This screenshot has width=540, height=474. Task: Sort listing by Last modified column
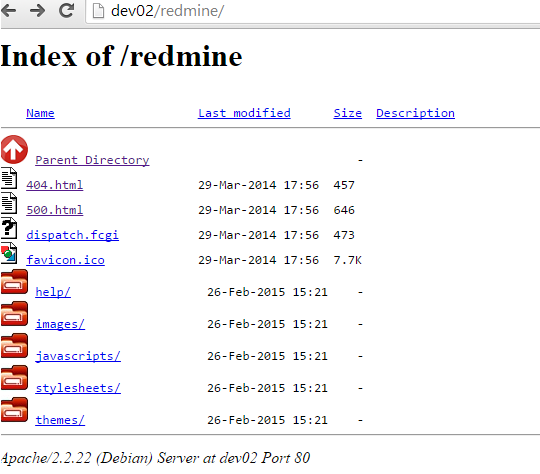[244, 113]
